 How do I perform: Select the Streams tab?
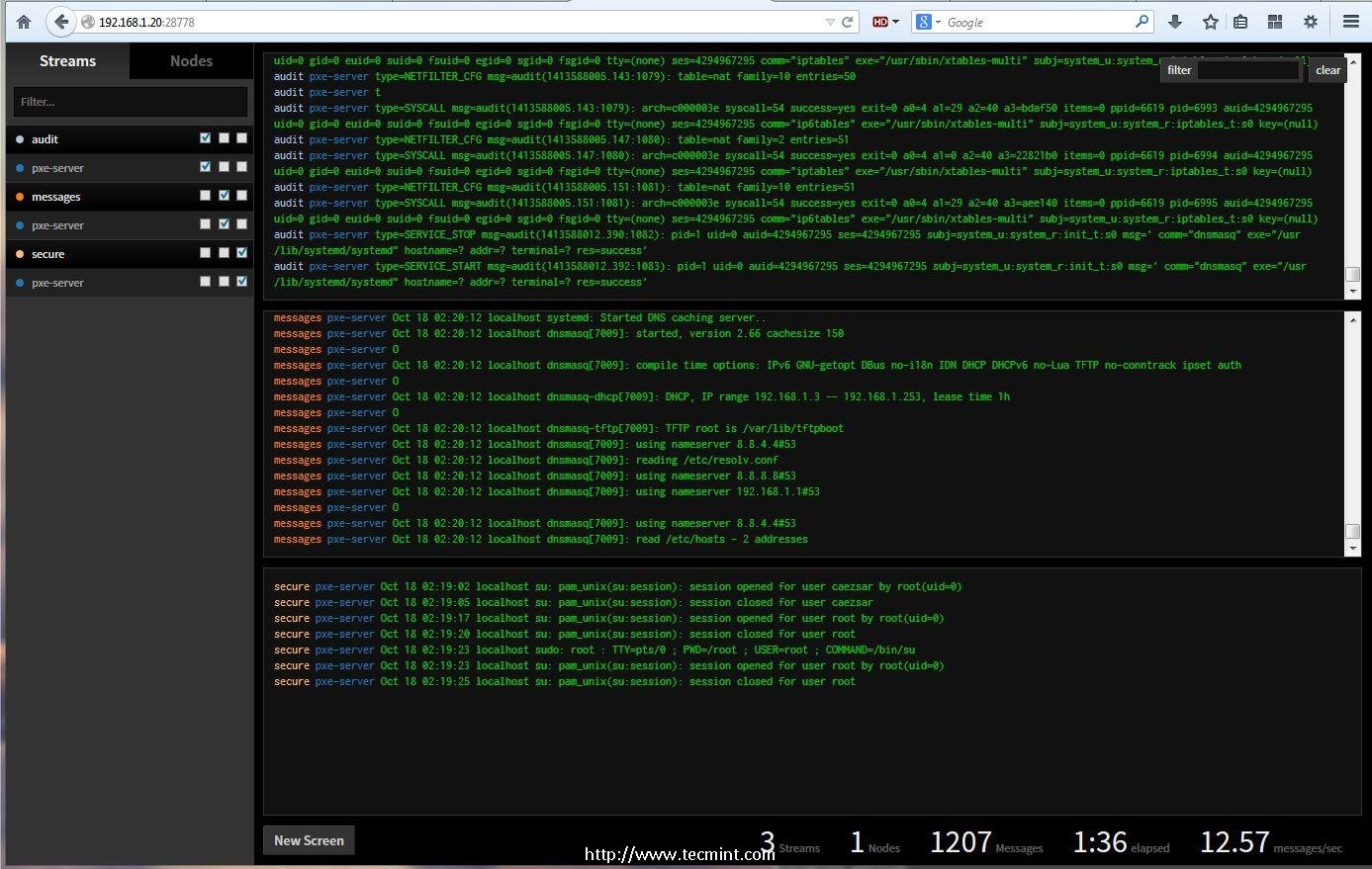(67, 61)
